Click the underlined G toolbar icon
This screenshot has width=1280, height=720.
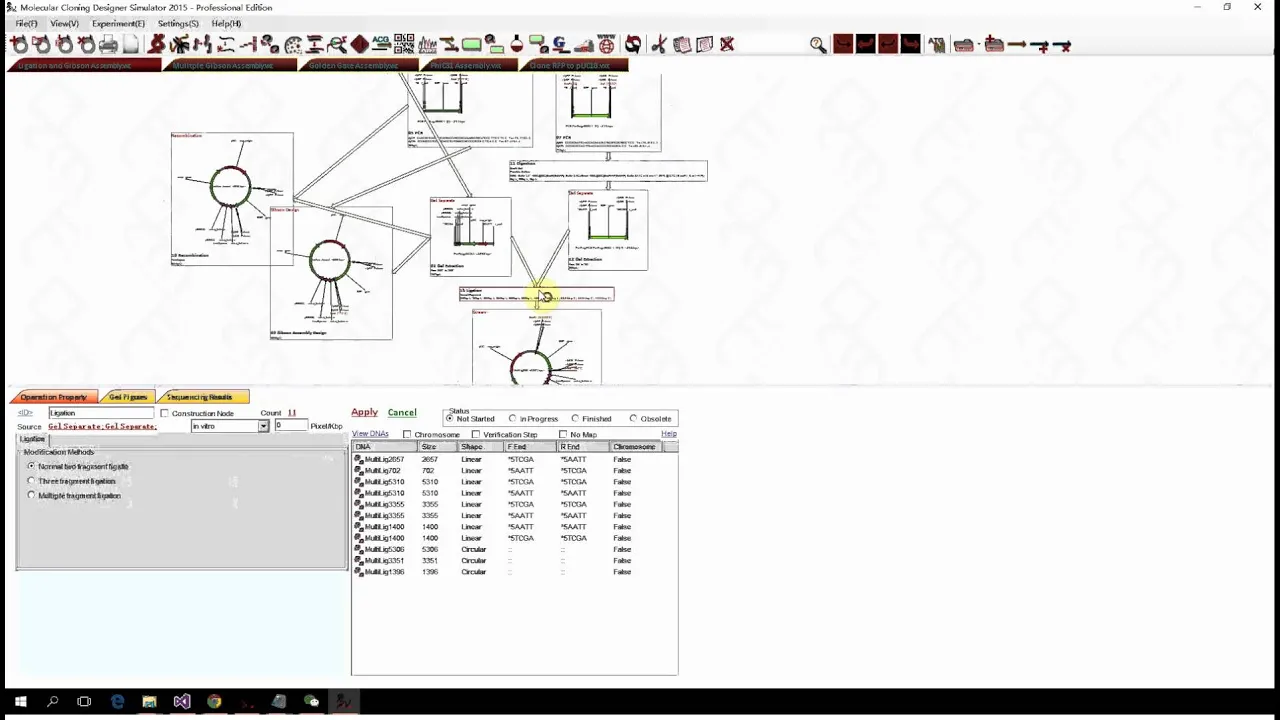point(559,44)
